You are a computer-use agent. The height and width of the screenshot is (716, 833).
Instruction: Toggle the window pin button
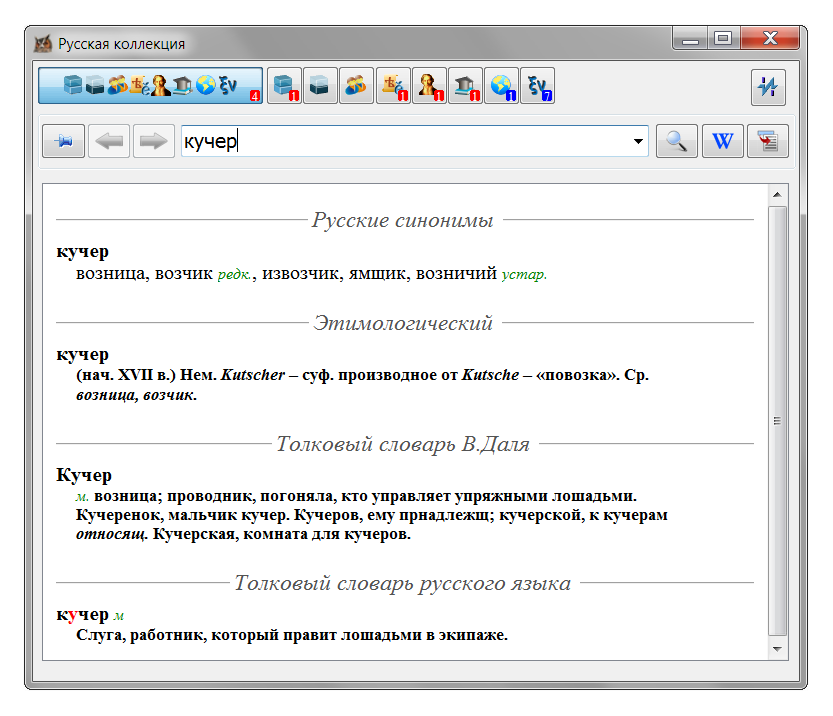[63, 140]
